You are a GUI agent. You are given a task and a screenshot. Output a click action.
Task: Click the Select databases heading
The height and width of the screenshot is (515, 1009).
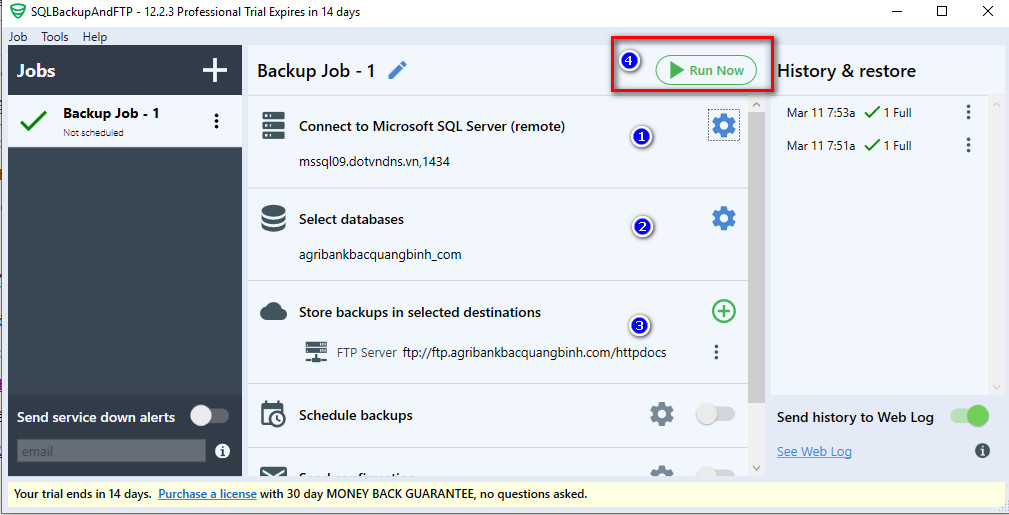pos(351,220)
